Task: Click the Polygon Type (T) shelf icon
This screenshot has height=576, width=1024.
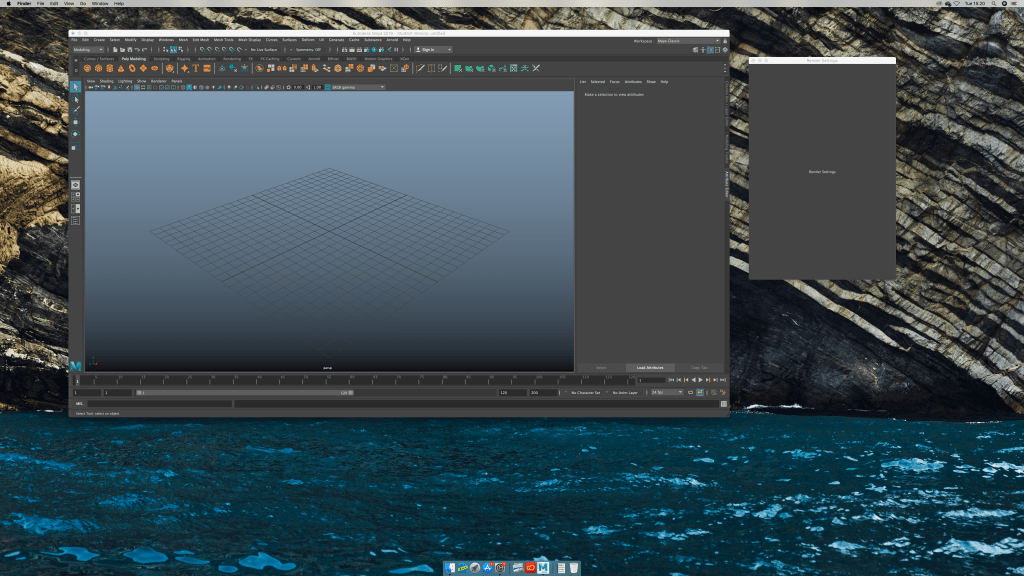Action: pos(196,68)
